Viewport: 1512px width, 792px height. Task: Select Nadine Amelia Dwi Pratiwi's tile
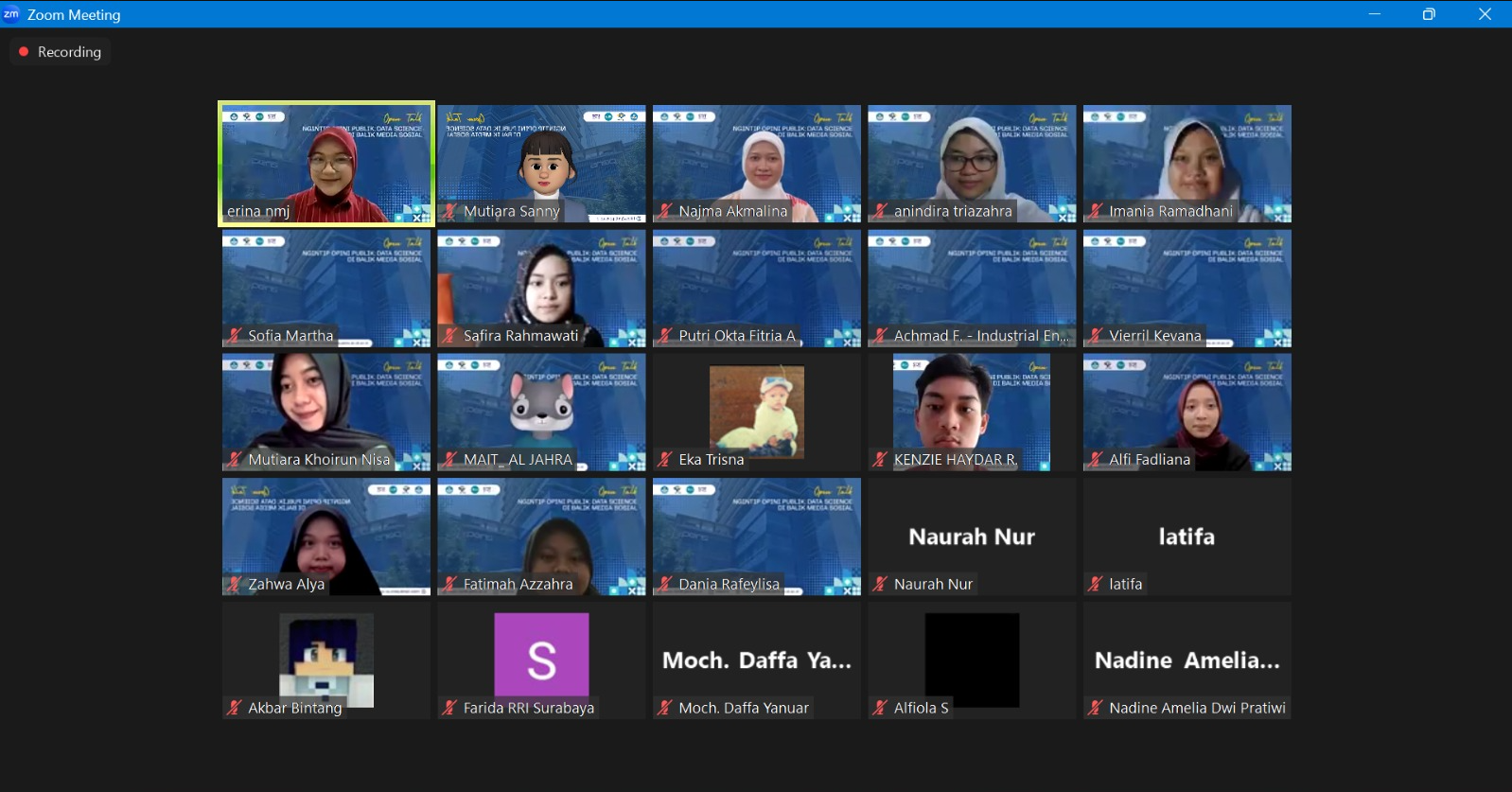[1187, 660]
